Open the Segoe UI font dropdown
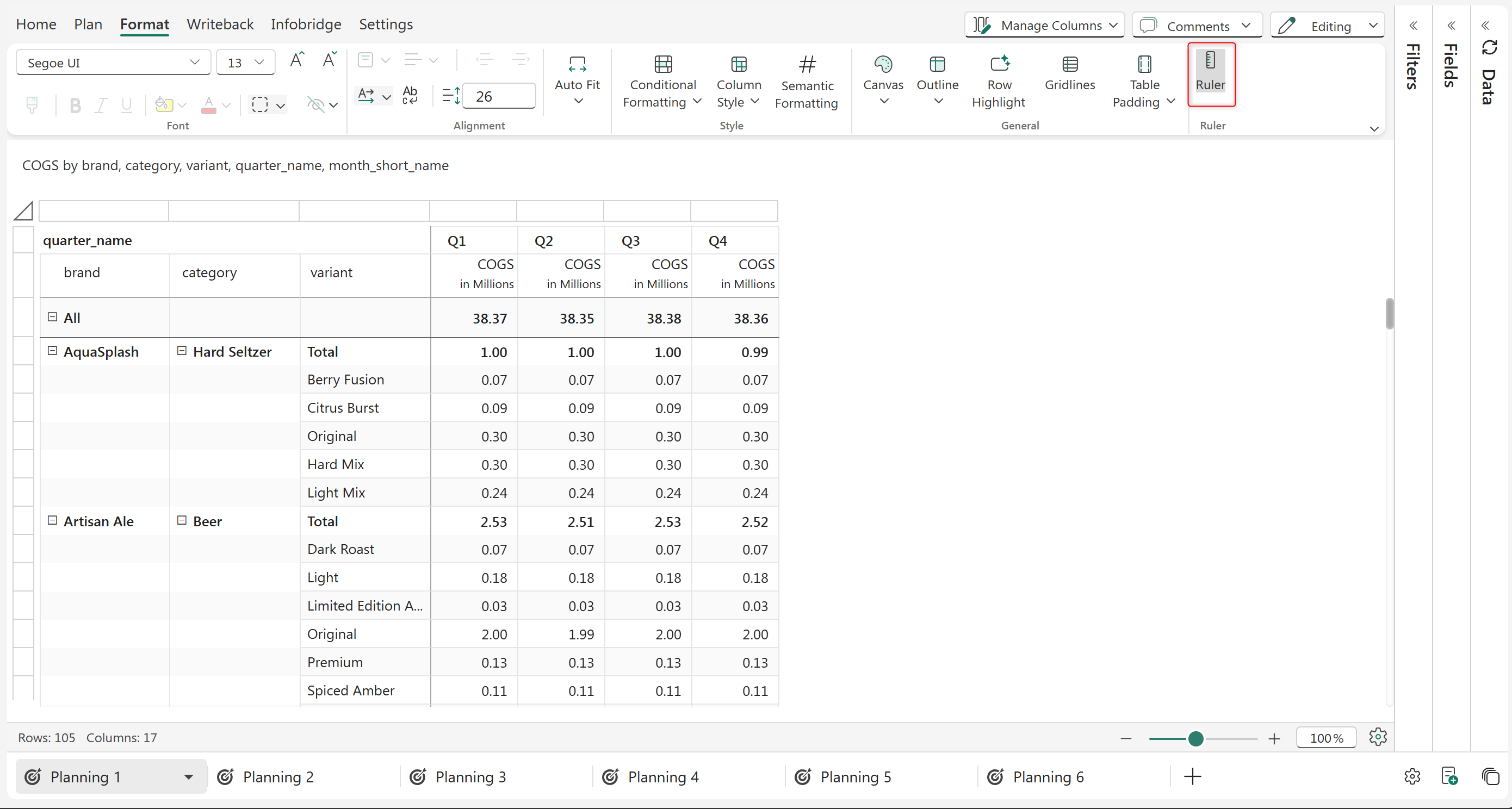Viewport: 1512px width, 809px height. pos(113,62)
